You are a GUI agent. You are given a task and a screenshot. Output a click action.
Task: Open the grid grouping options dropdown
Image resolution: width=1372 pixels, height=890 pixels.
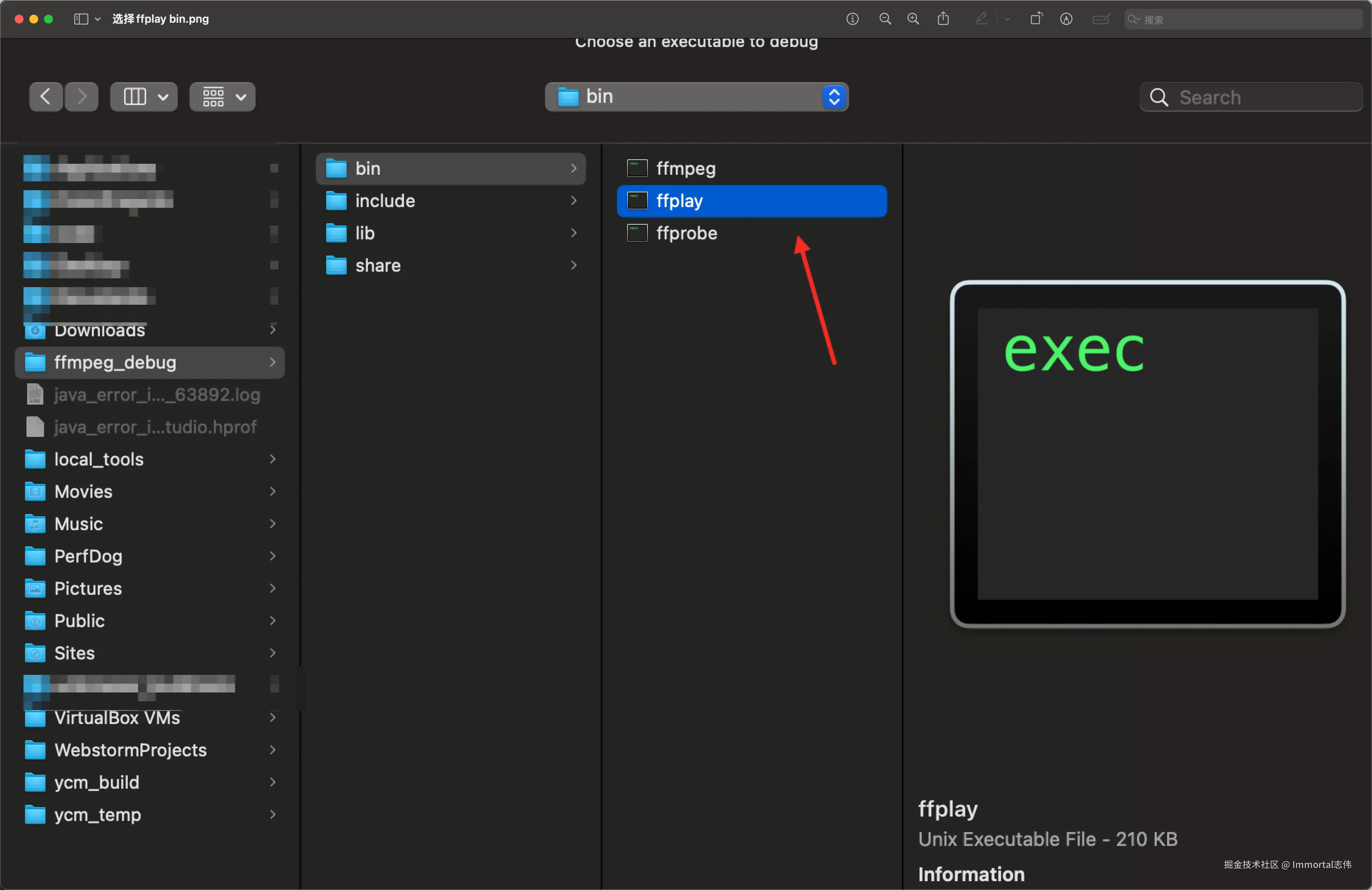[x=223, y=96]
